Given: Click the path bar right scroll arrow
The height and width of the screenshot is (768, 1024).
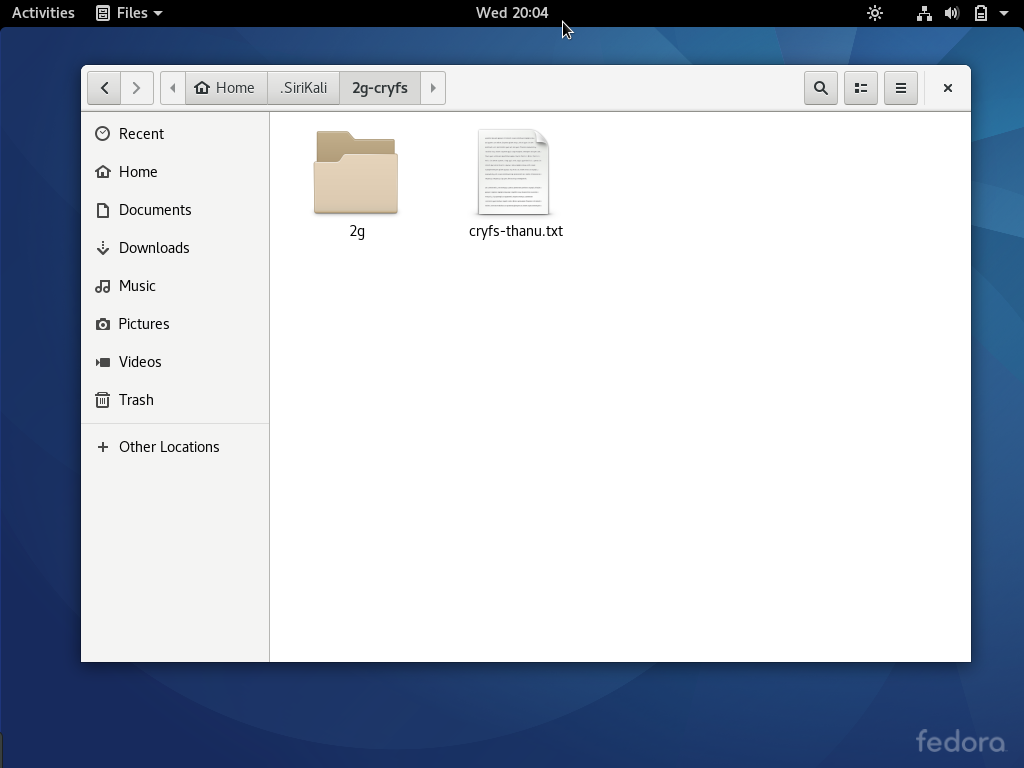Looking at the screenshot, I should (x=433, y=88).
